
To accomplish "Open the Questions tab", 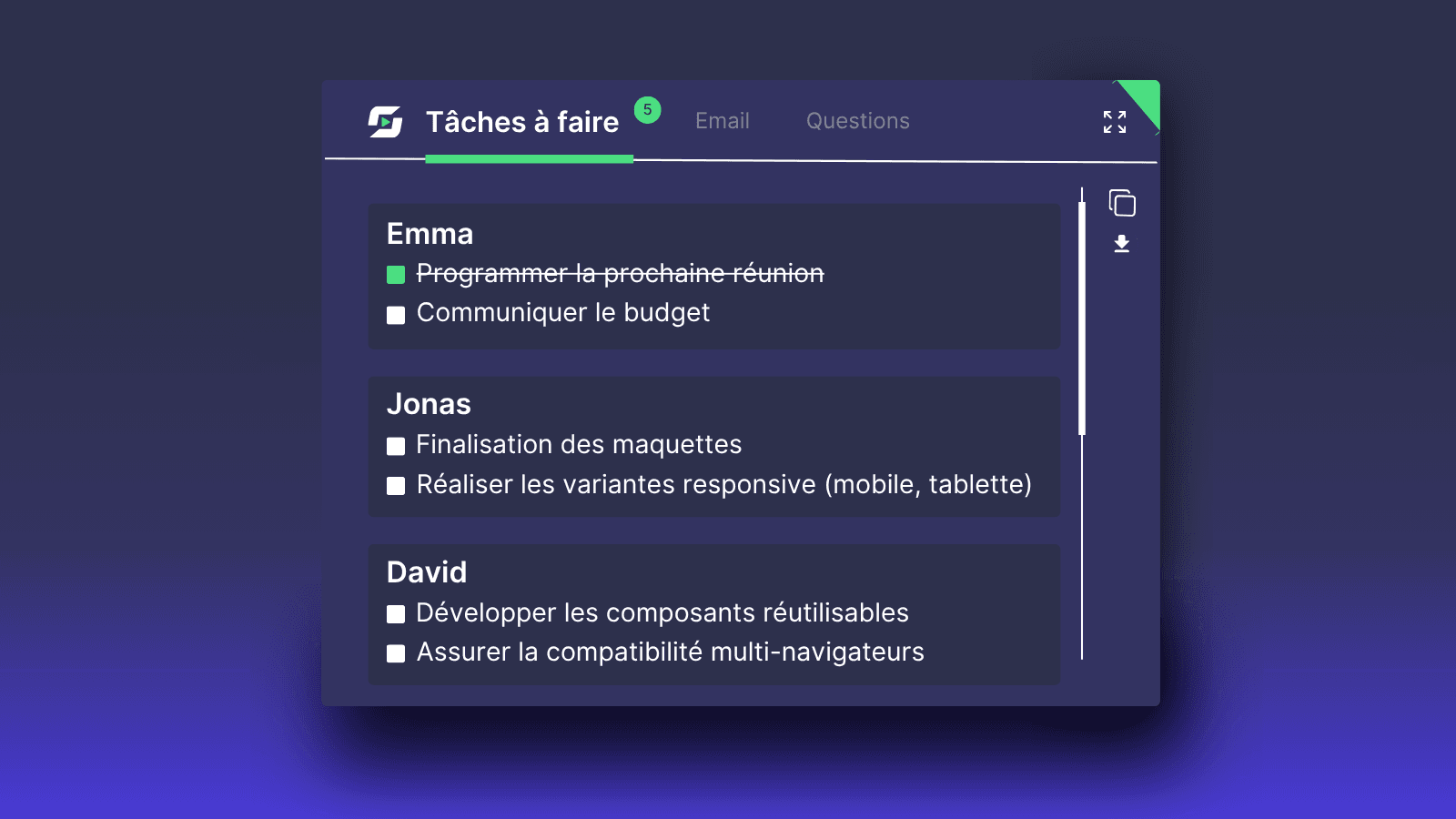I will (x=857, y=121).
